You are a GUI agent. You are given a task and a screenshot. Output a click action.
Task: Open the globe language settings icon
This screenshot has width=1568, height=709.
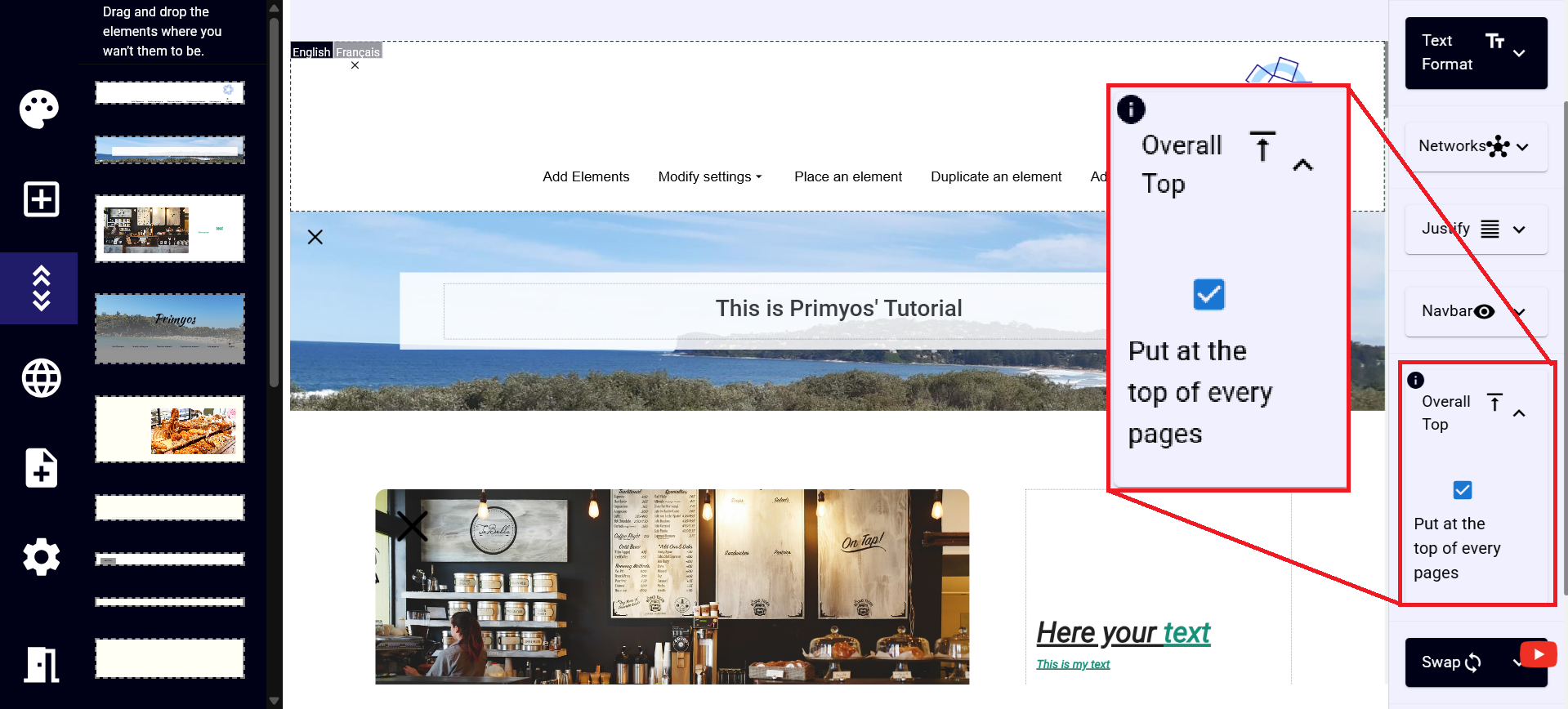(x=41, y=378)
